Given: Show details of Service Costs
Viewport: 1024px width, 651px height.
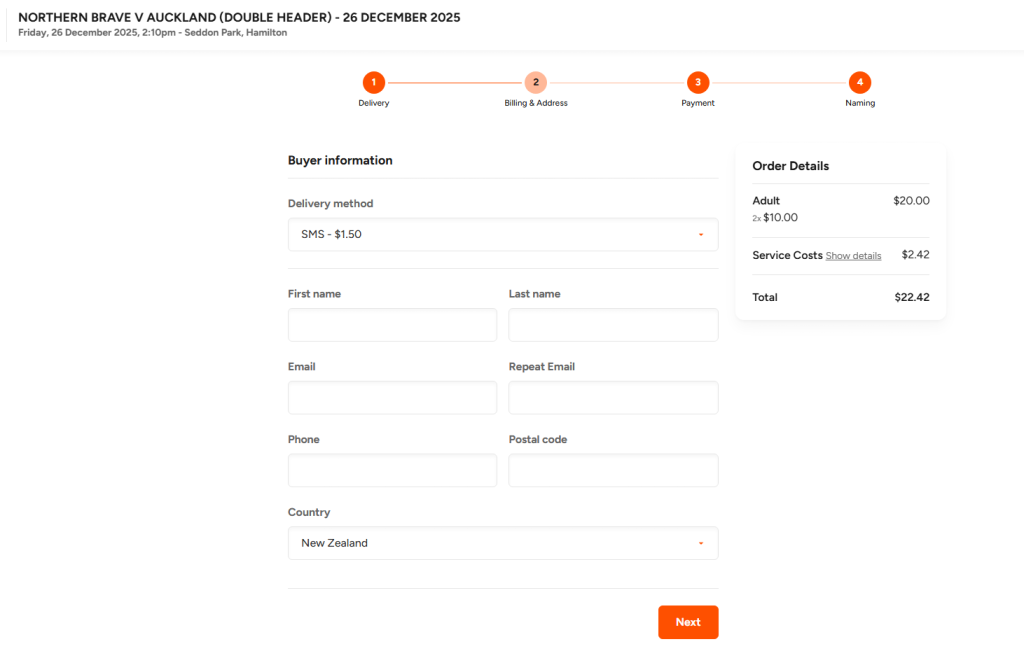Looking at the screenshot, I should (x=853, y=256).
